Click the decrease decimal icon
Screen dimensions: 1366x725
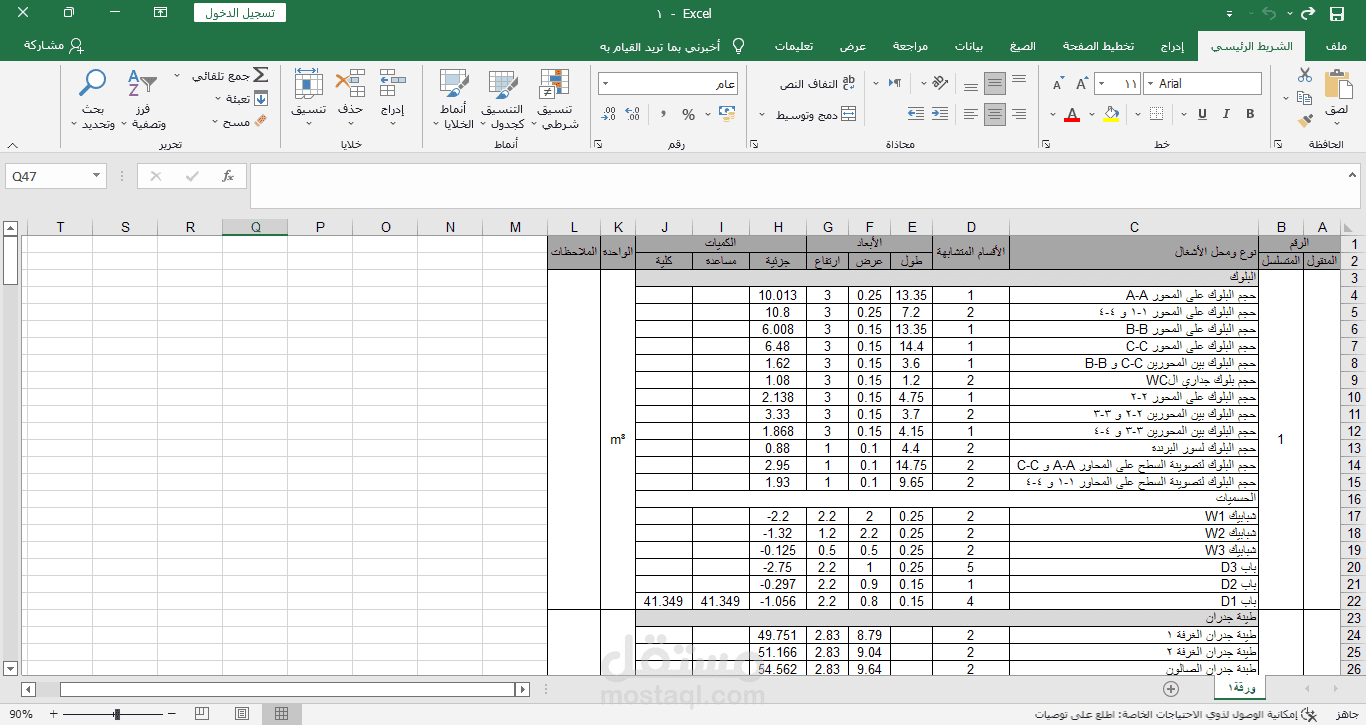pos(610,115)
